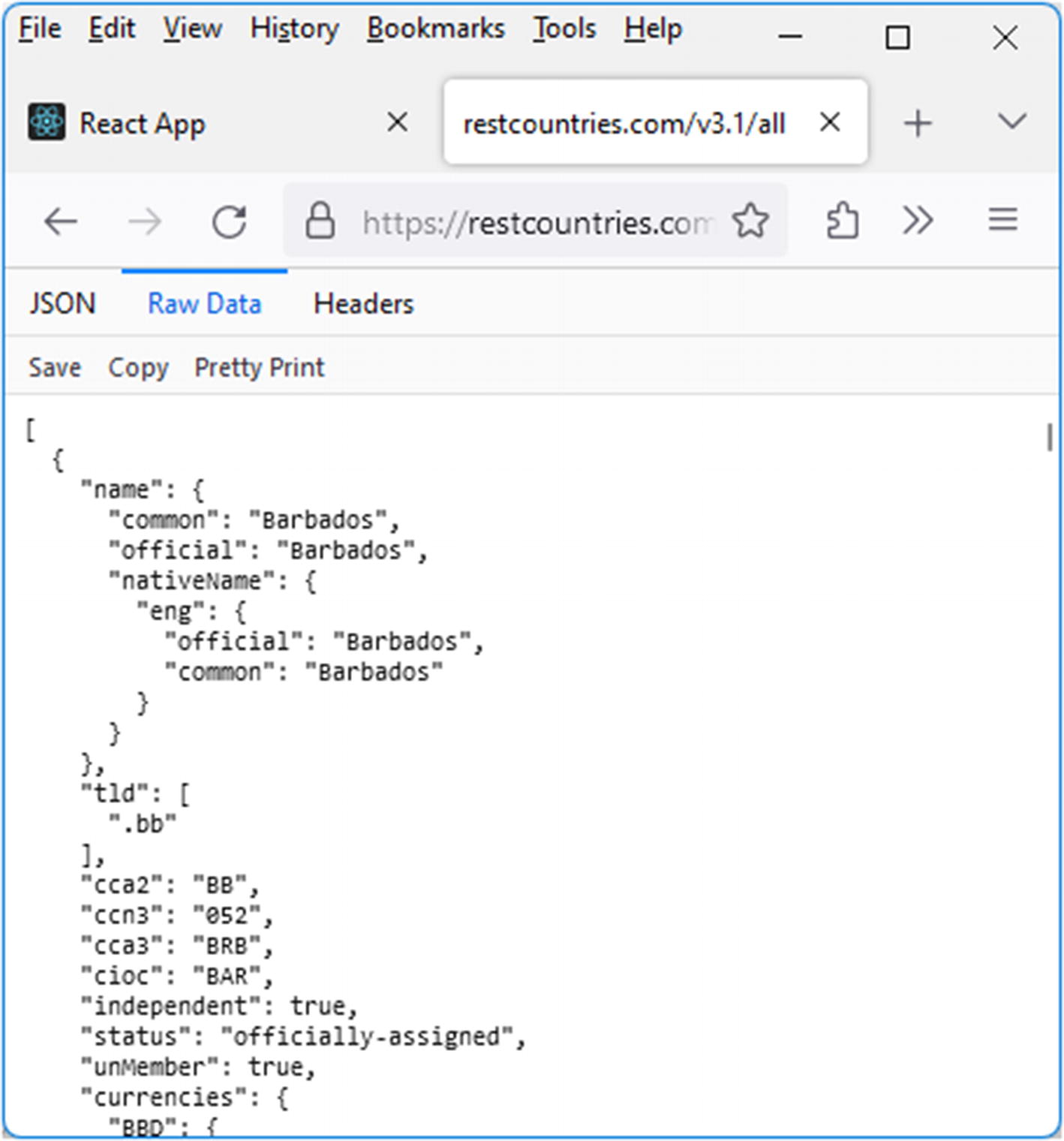This screenshot has height=1141, width=1064.
Task: Show more tools overflow chevron
Action: pyautogui.click(x=918, y=221)
